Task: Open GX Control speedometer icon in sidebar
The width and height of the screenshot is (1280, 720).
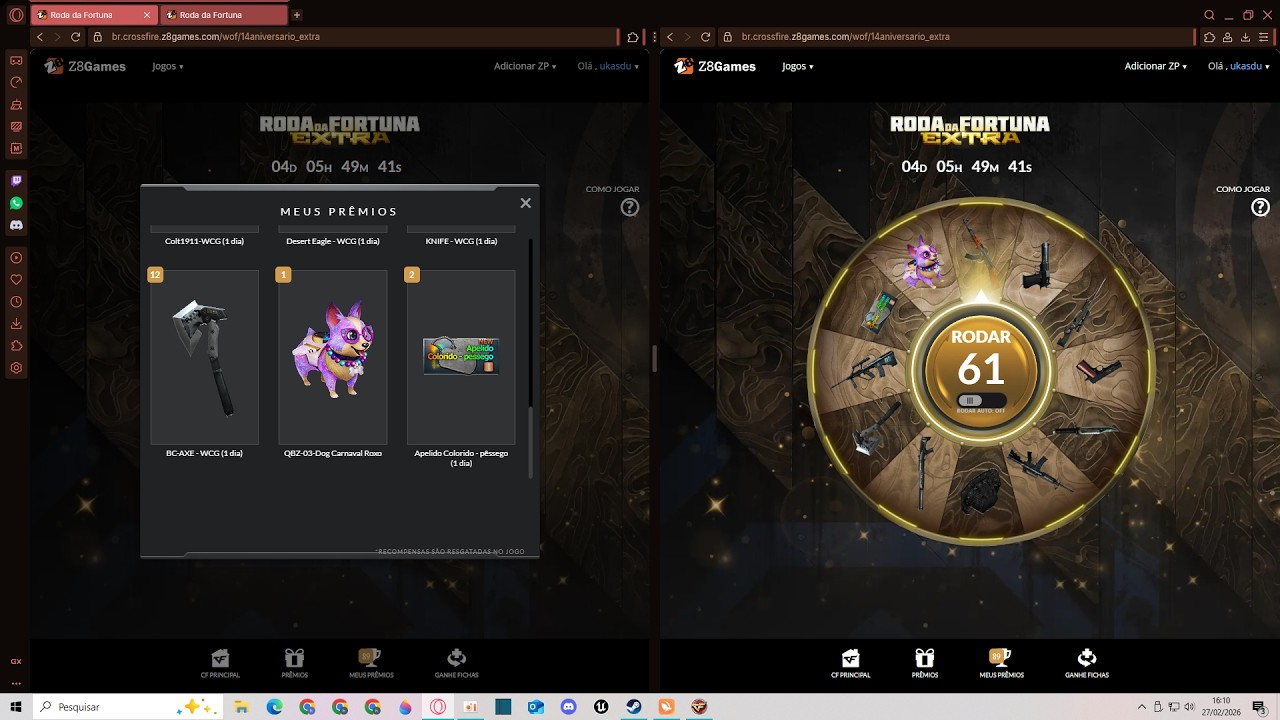Action: 16,82
